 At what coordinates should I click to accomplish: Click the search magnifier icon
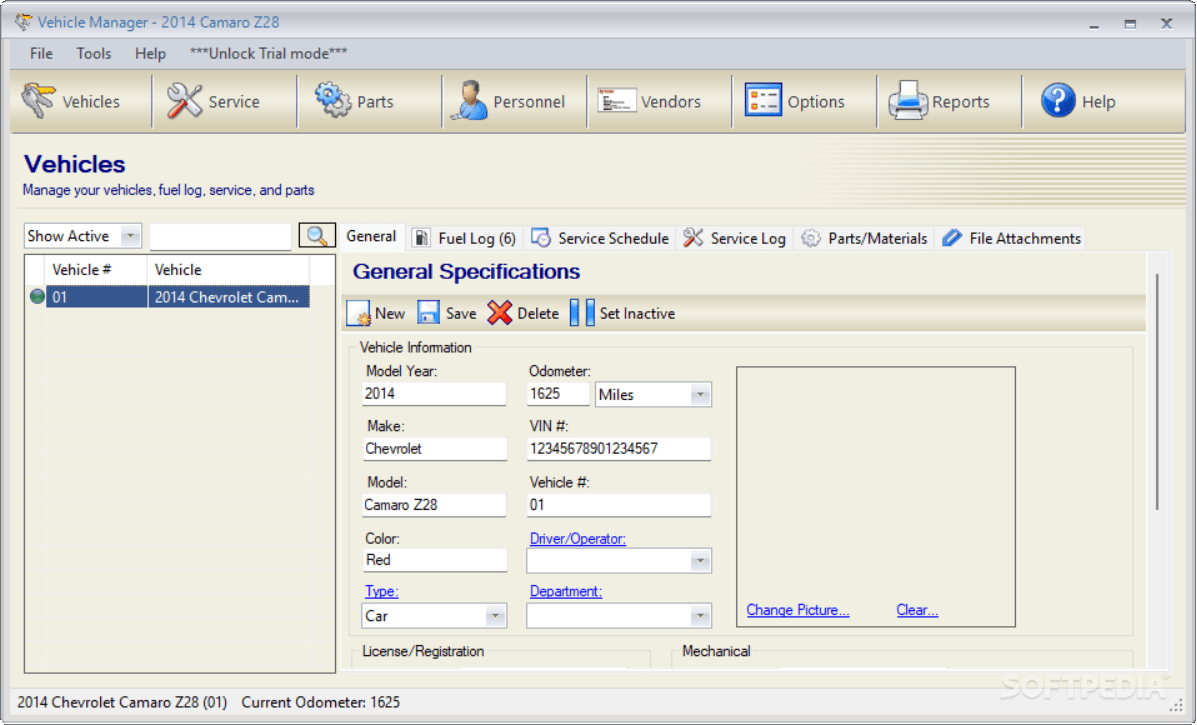(x=317, y=235)
